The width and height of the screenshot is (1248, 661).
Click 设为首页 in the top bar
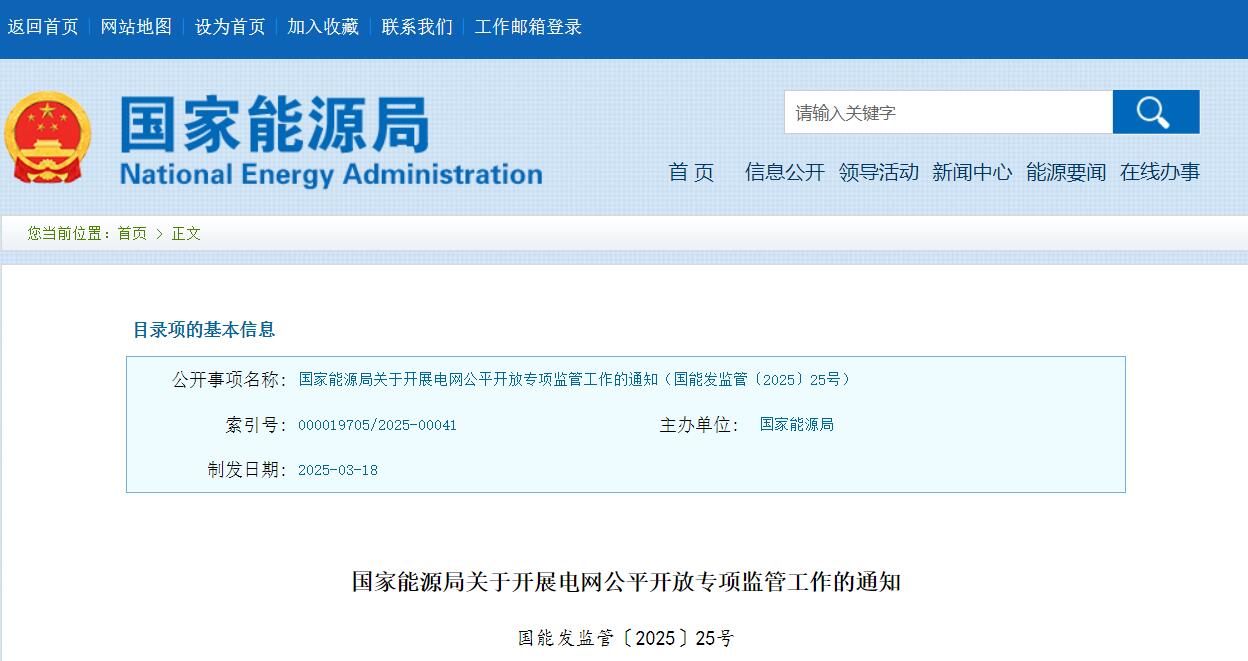click(230, 27)
